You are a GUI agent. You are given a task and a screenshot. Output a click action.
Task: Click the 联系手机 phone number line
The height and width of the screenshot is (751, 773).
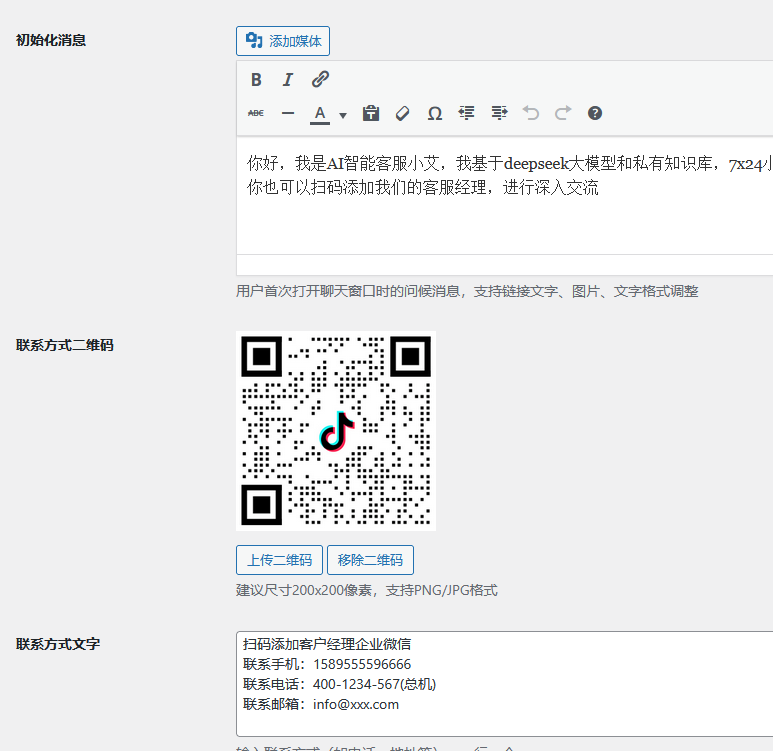[x=327, y=664]
